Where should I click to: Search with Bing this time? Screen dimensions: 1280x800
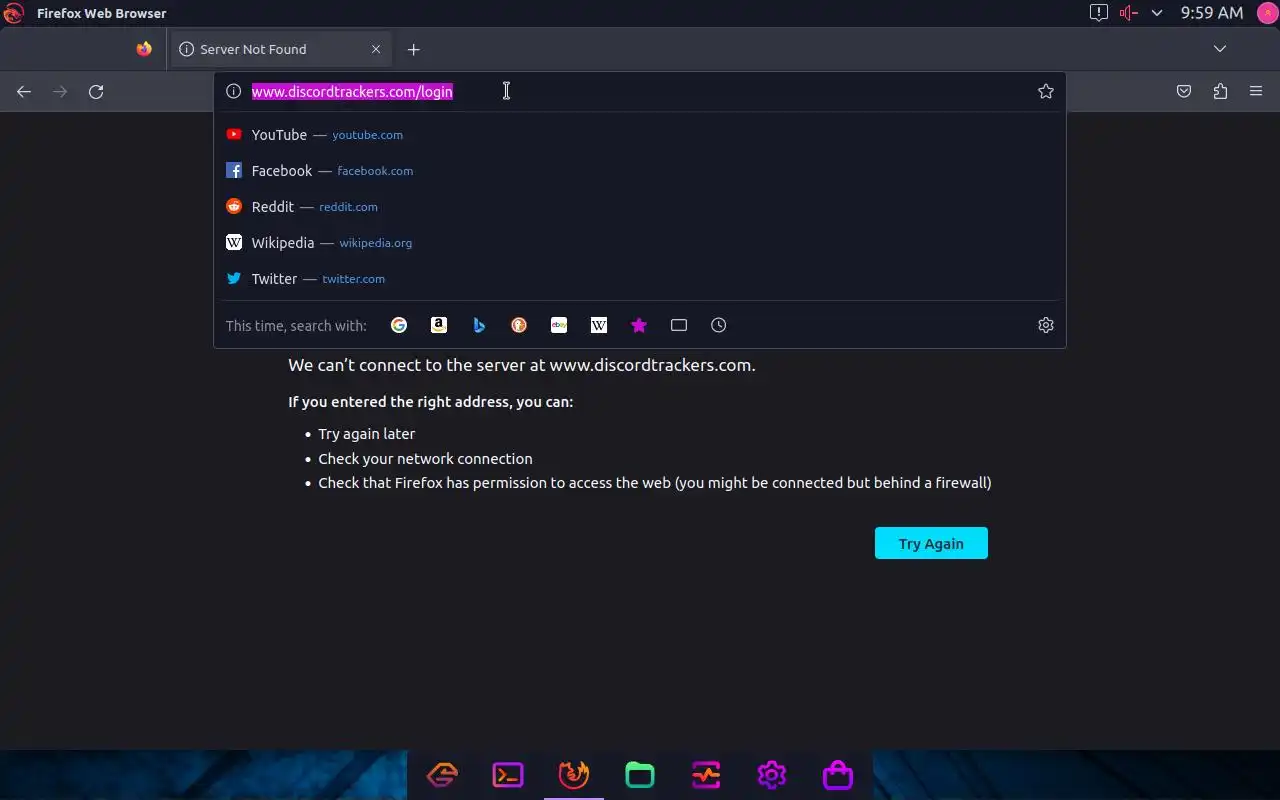click(479, 325)
